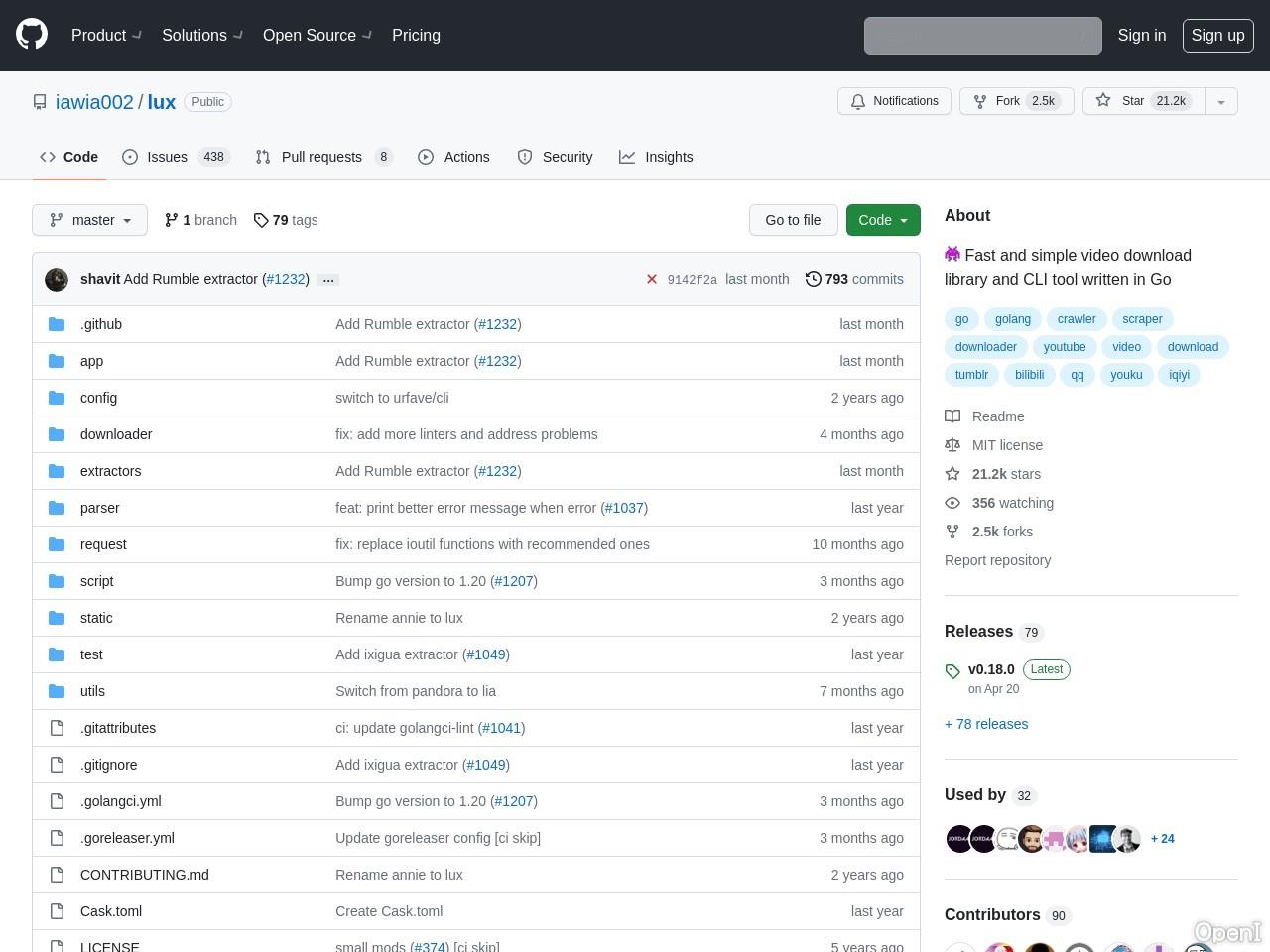Expand the Product menu
The height and width of the screenshot is (952, 1270).
[x=107, y=35]
